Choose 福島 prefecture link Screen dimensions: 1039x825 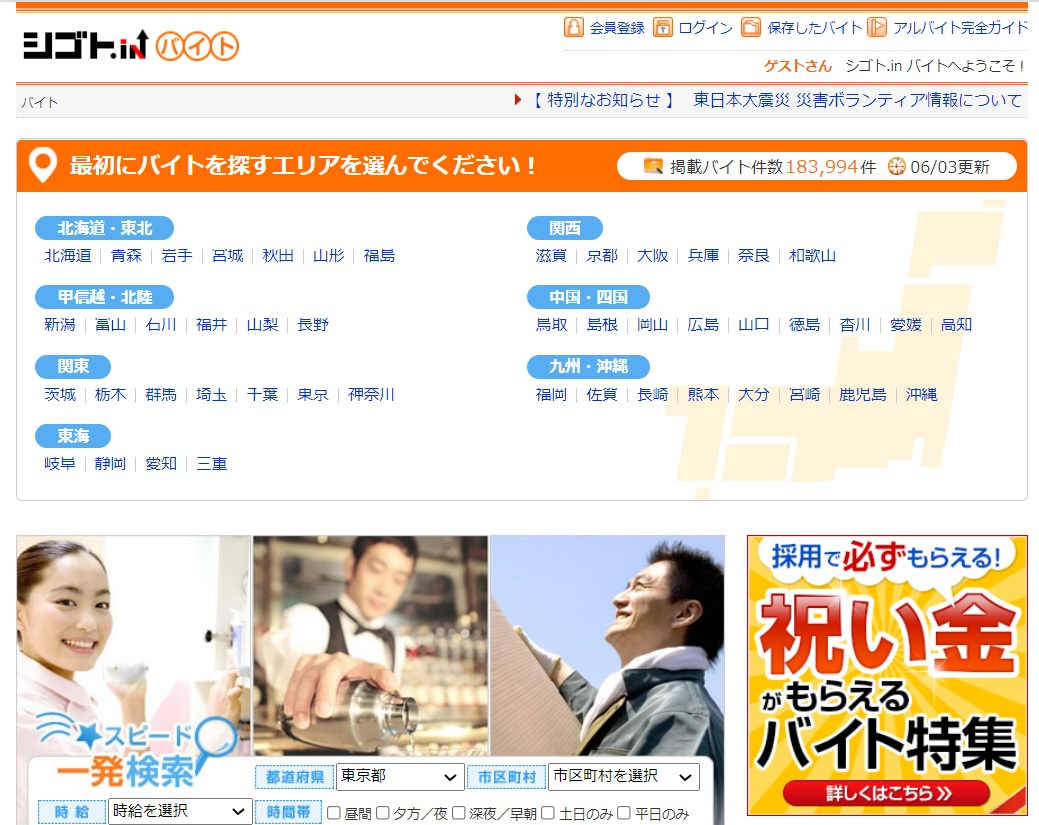380,256
